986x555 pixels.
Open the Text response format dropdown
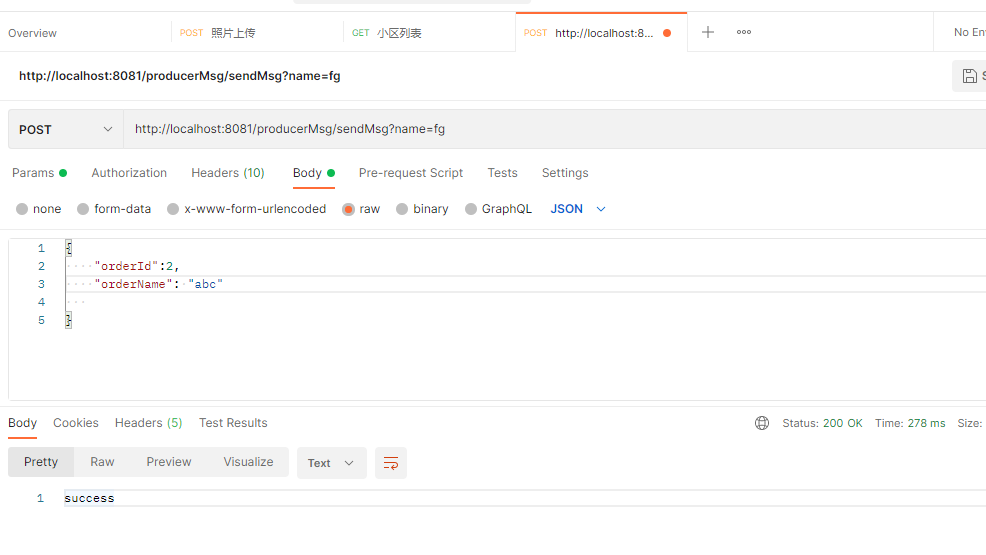tap(331, 463)
